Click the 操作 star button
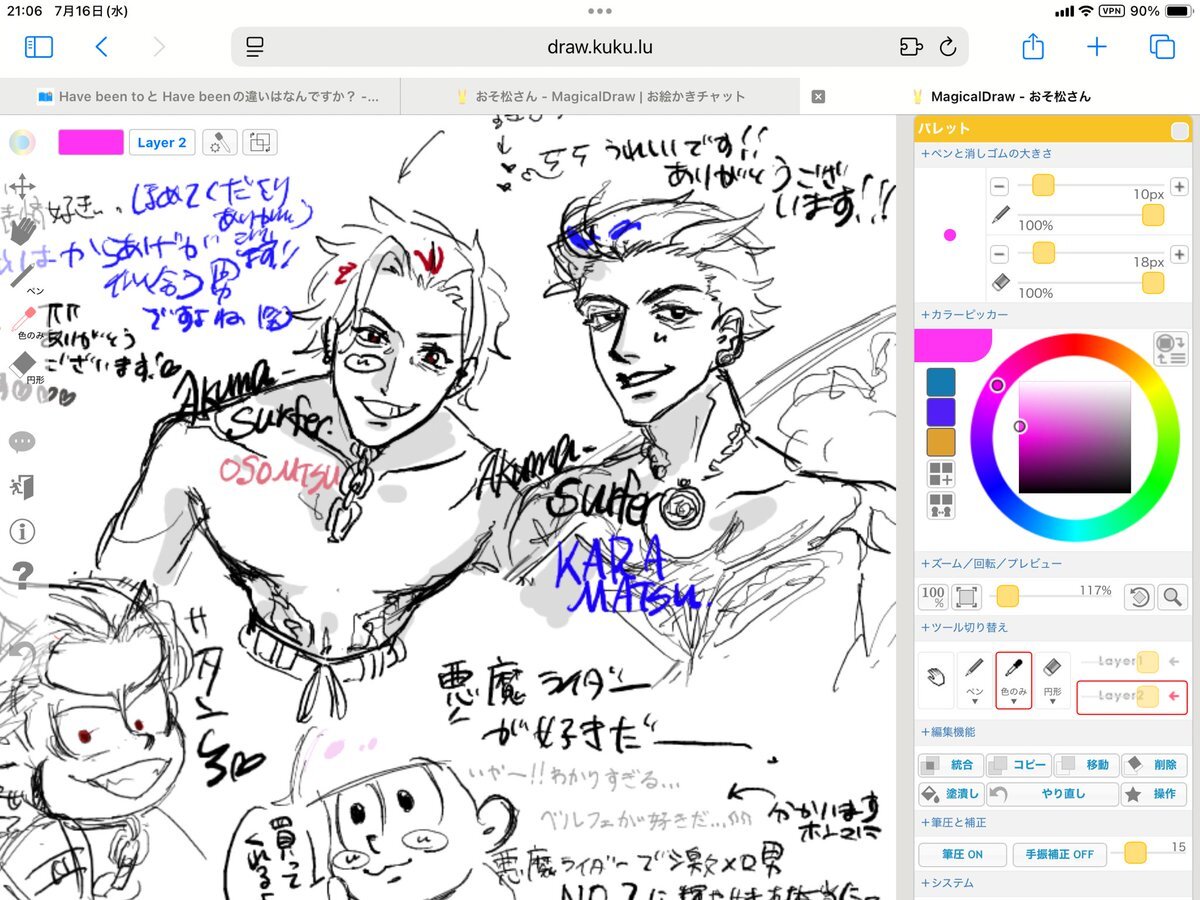This screenshot has width=1200, height=900. 1154,794
